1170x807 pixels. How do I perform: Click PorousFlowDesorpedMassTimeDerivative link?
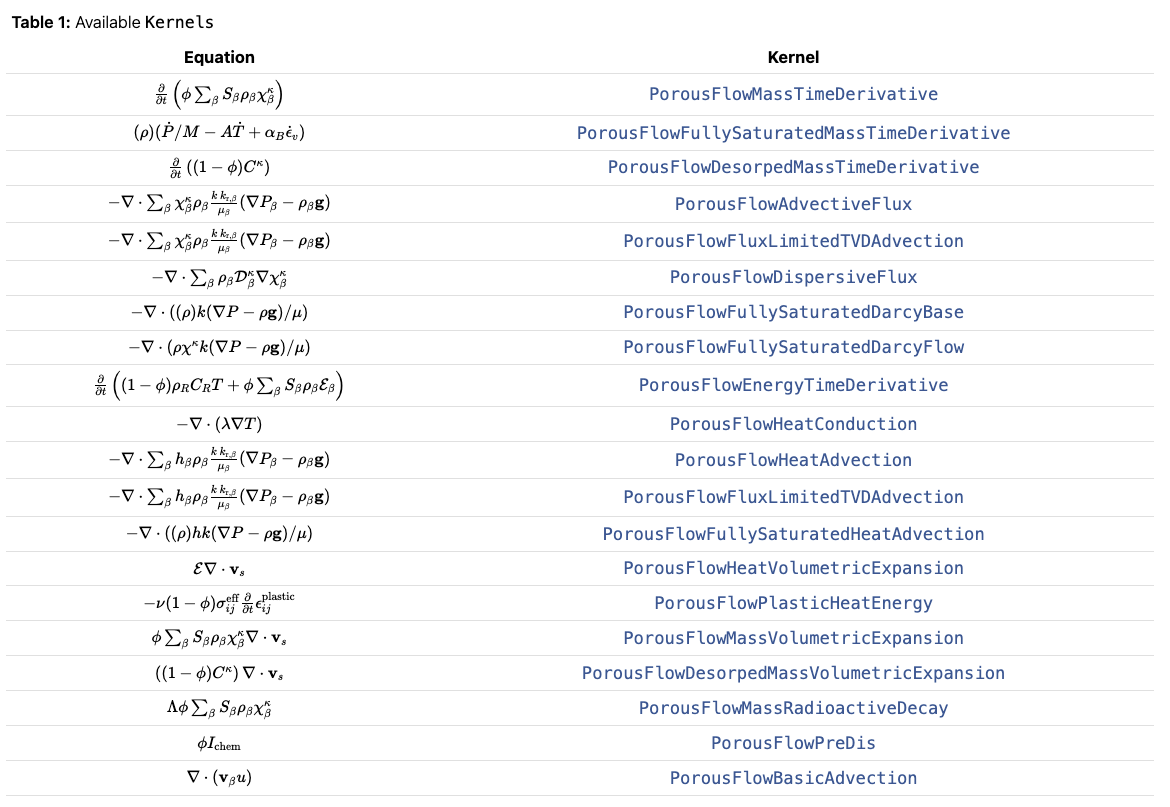pos(793,167)
